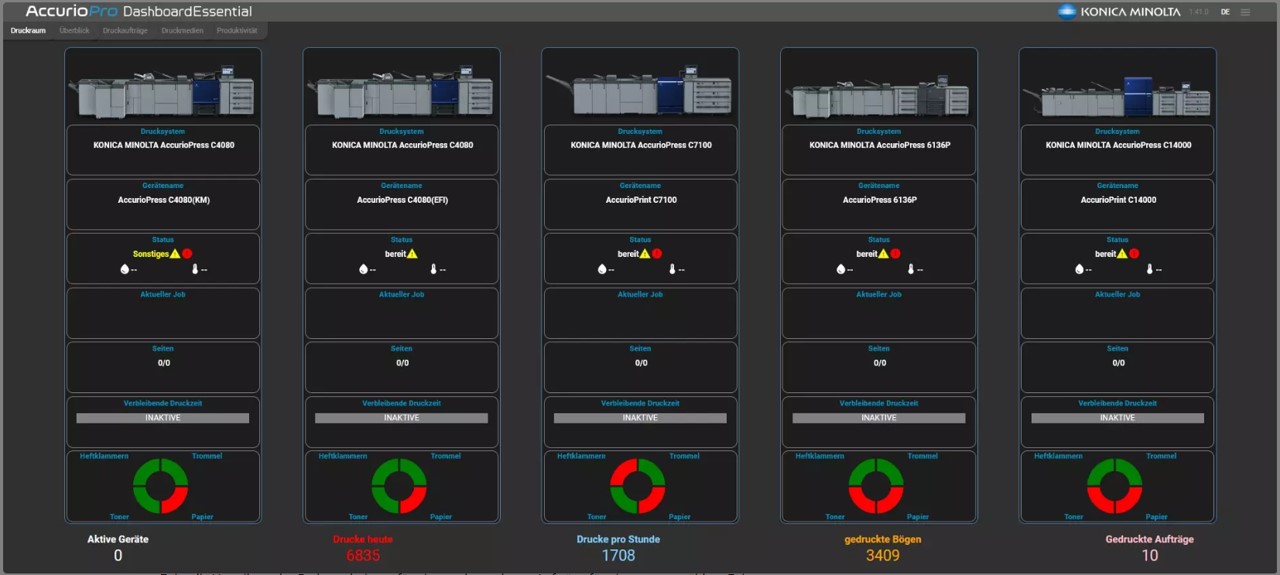
Task: Click humidity drop icon for AccurioPress 6136P
Action: (x=841, y=269)
